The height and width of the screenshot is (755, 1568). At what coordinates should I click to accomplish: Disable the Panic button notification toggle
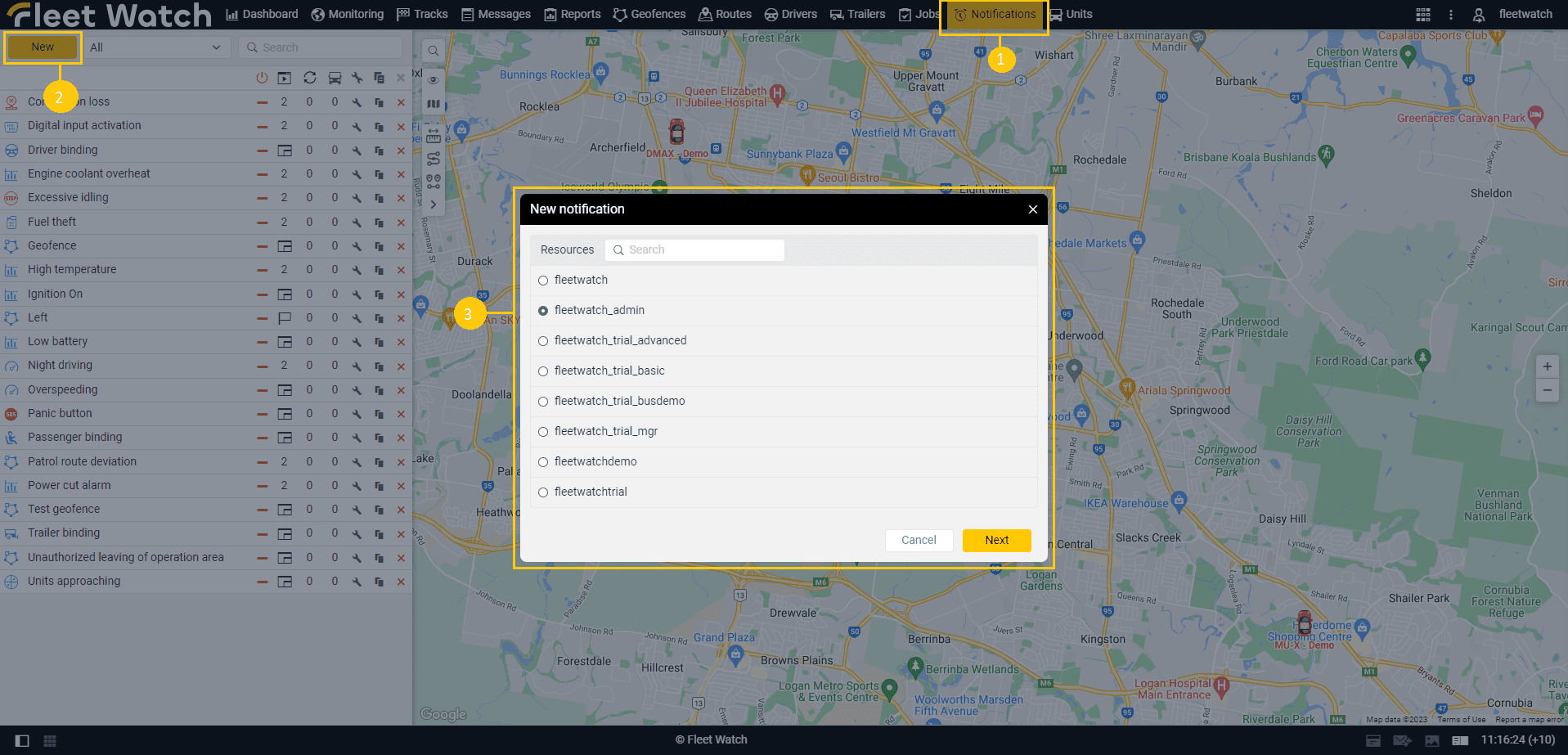tap(262, 414)
